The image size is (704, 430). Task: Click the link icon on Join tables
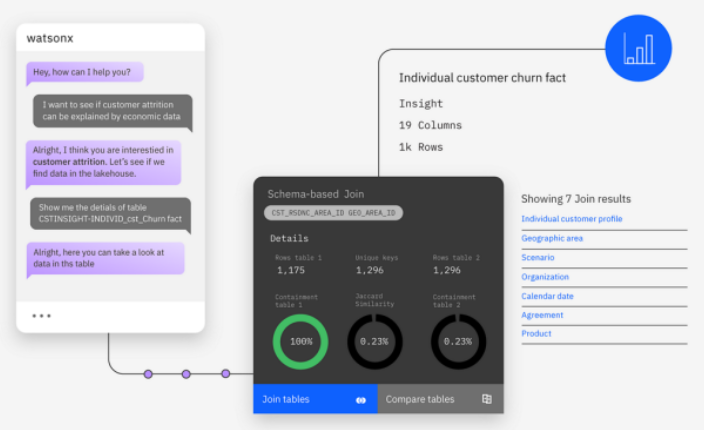[361, 400]
